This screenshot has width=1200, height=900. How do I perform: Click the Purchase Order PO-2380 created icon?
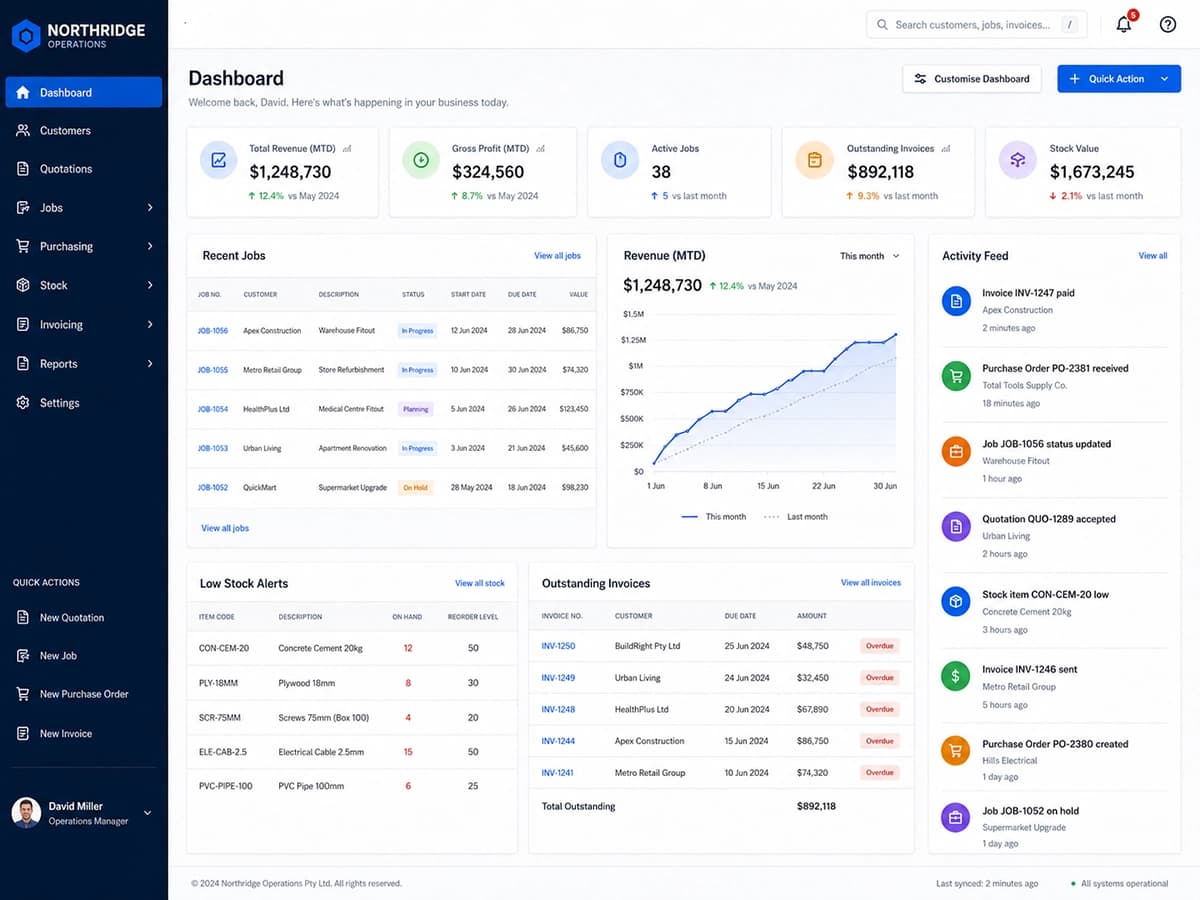956,750
